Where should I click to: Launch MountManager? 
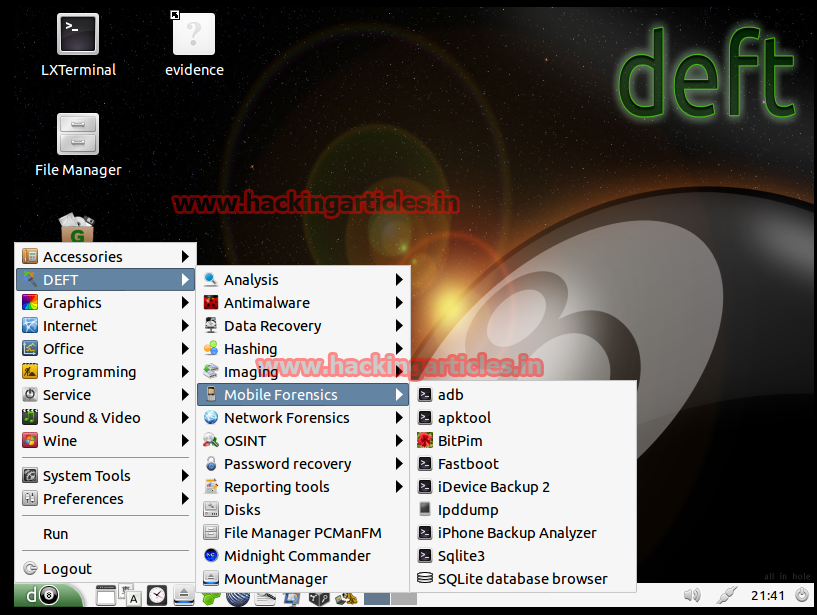pyautogui.click(x=303, y=579)
